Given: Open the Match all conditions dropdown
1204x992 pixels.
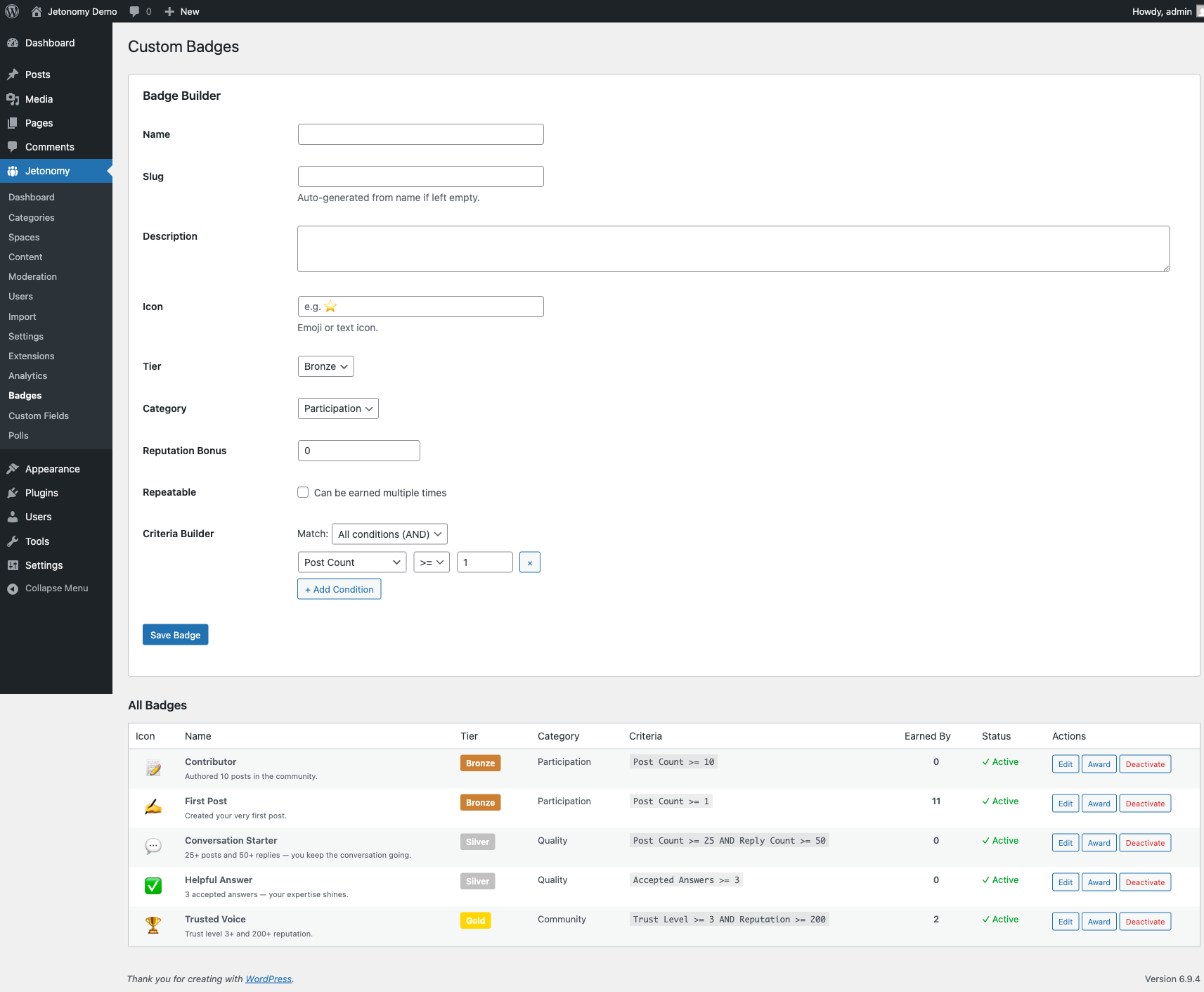Looking at the screenshot, I should pos(389,534).
